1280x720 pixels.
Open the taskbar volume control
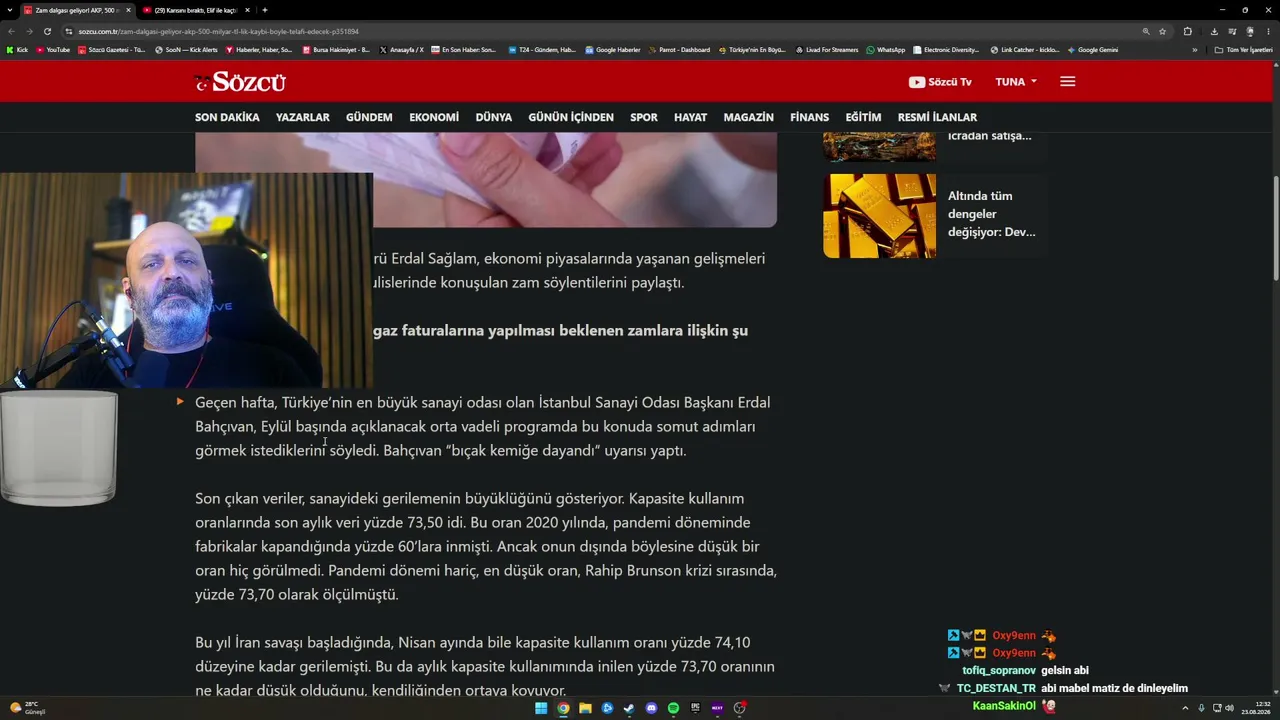coord(1229,708)
